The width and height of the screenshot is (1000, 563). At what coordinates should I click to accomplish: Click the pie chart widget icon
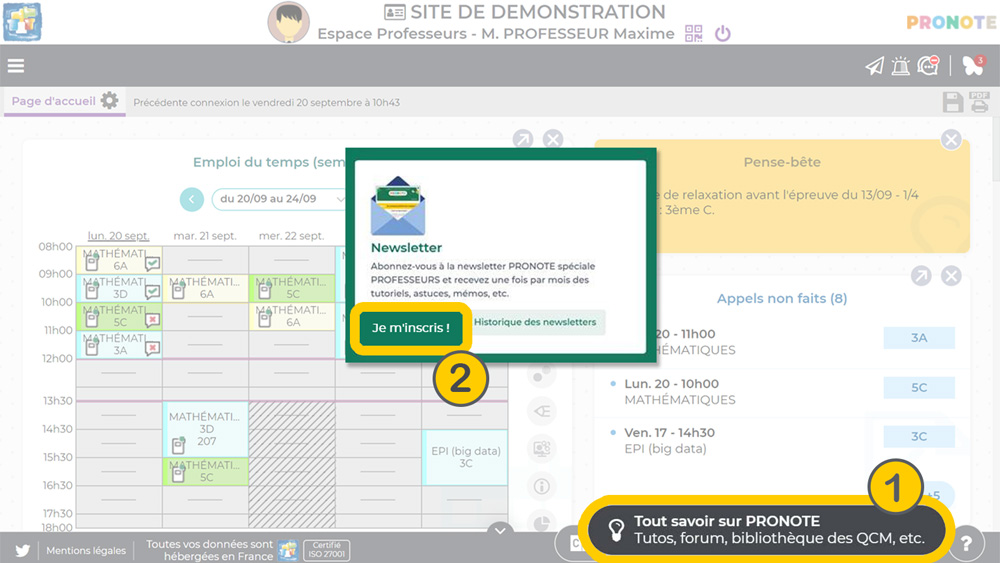click(541, 523)
